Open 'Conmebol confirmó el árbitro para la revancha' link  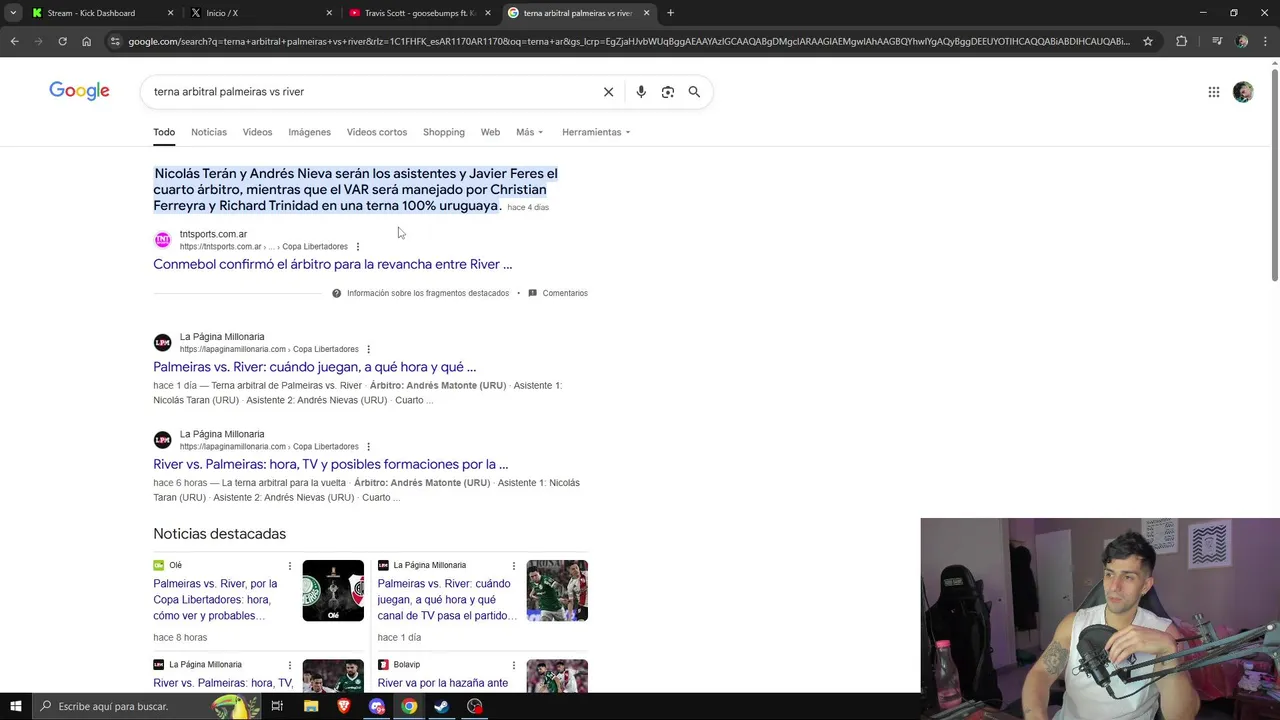[x=332, y=264]
